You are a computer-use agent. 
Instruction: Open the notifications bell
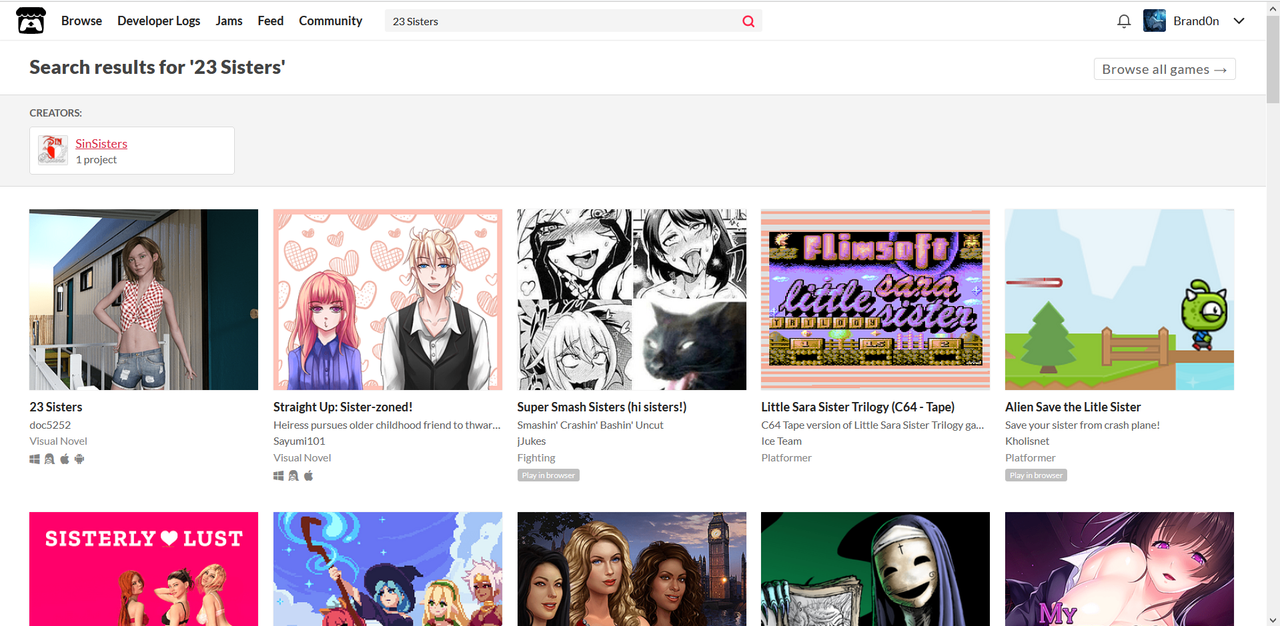point(1124,21)
